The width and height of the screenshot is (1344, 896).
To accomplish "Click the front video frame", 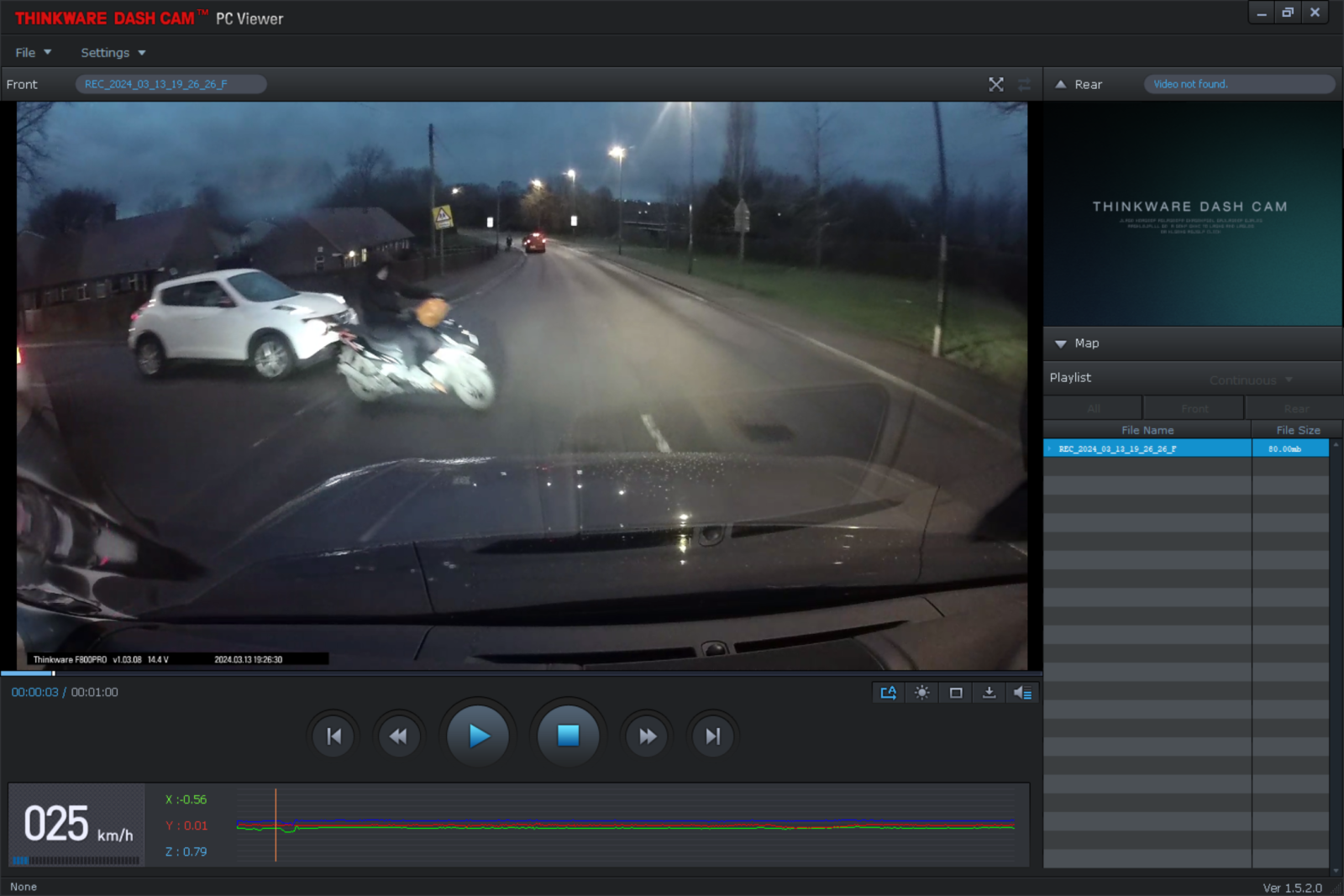I will click(522, 385).
